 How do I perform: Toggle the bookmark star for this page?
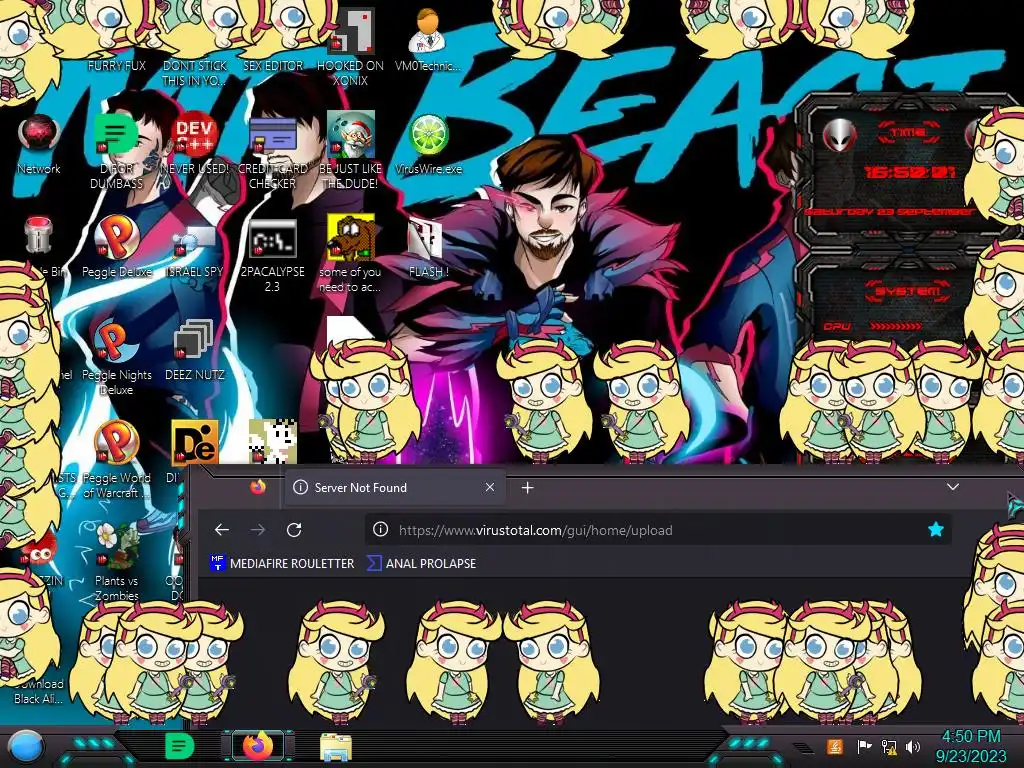pos(935,530)
